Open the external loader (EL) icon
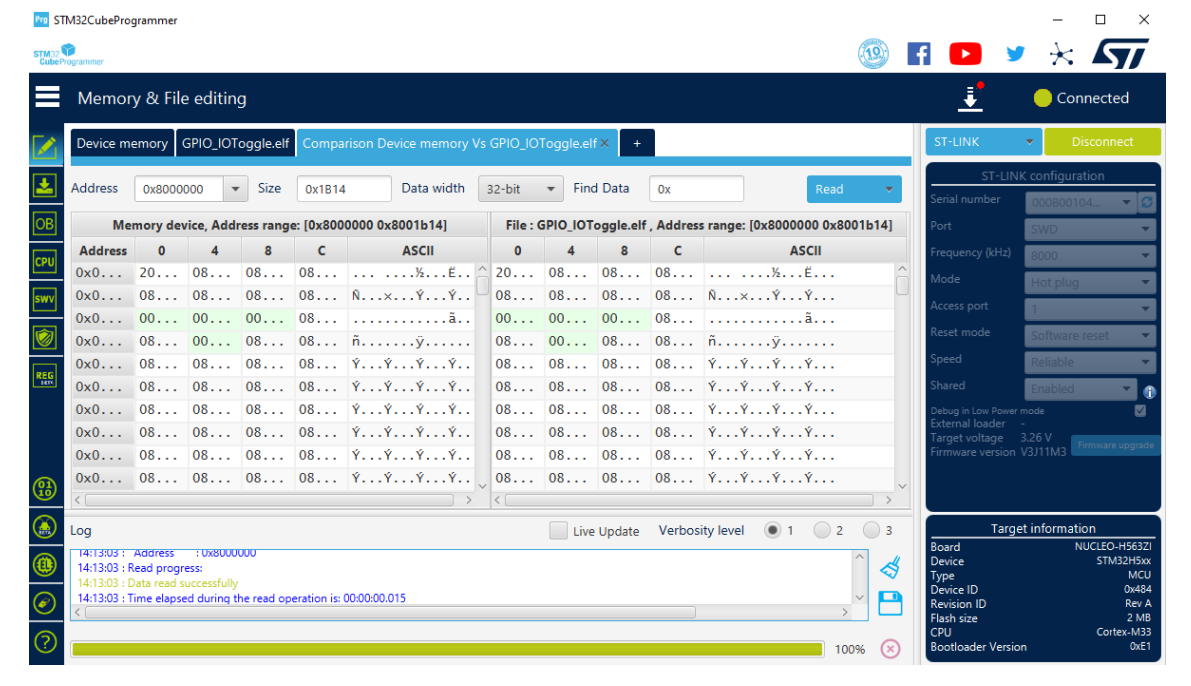The width and height of the screenshot is (1191, 686). coord(45,564)
